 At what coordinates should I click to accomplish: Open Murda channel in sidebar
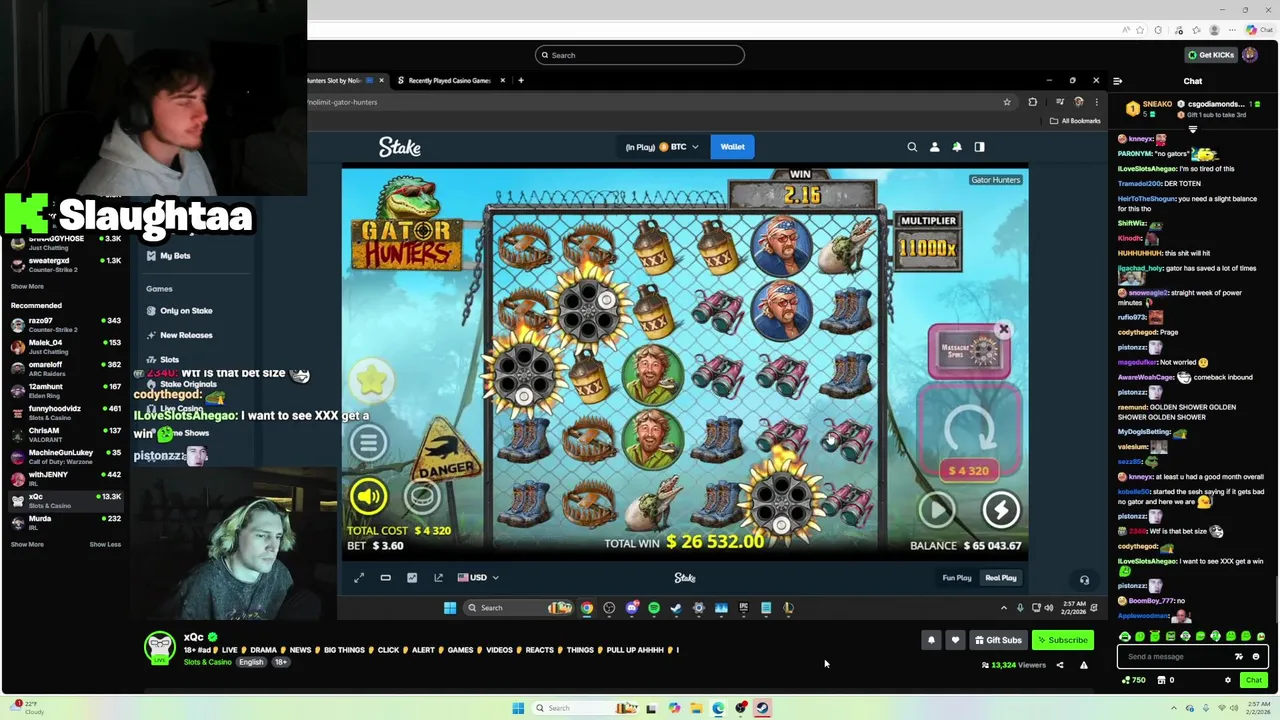(65, 523)
